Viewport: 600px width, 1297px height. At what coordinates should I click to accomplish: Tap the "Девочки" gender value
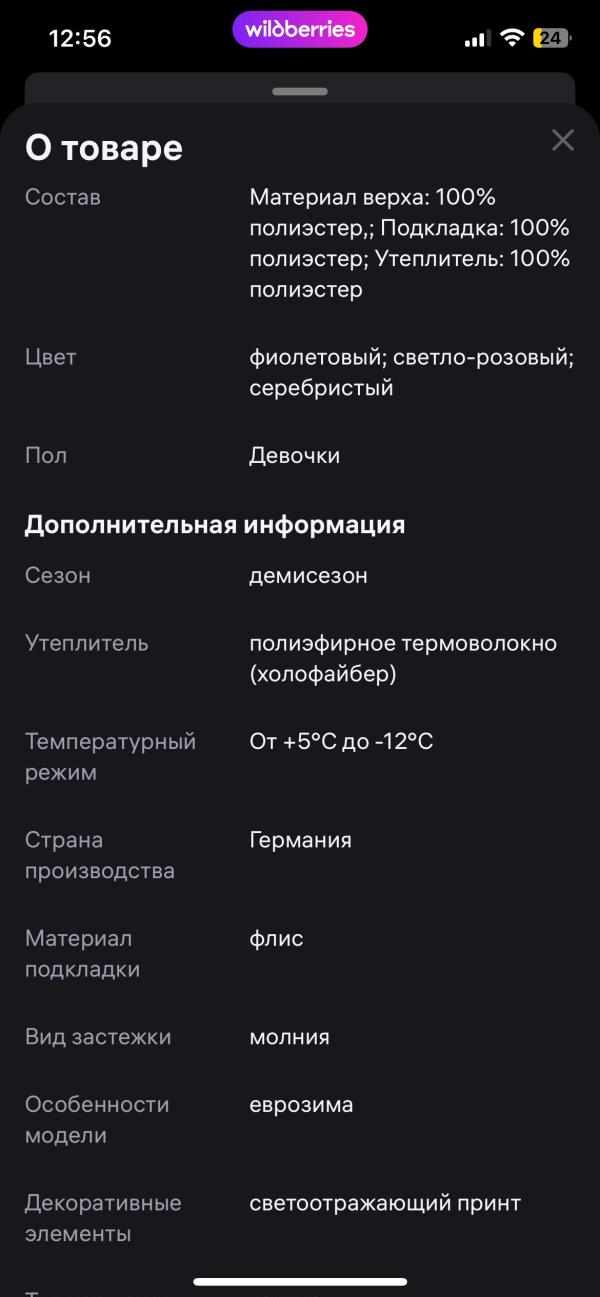pyautogui.click(x=294, y=456)
